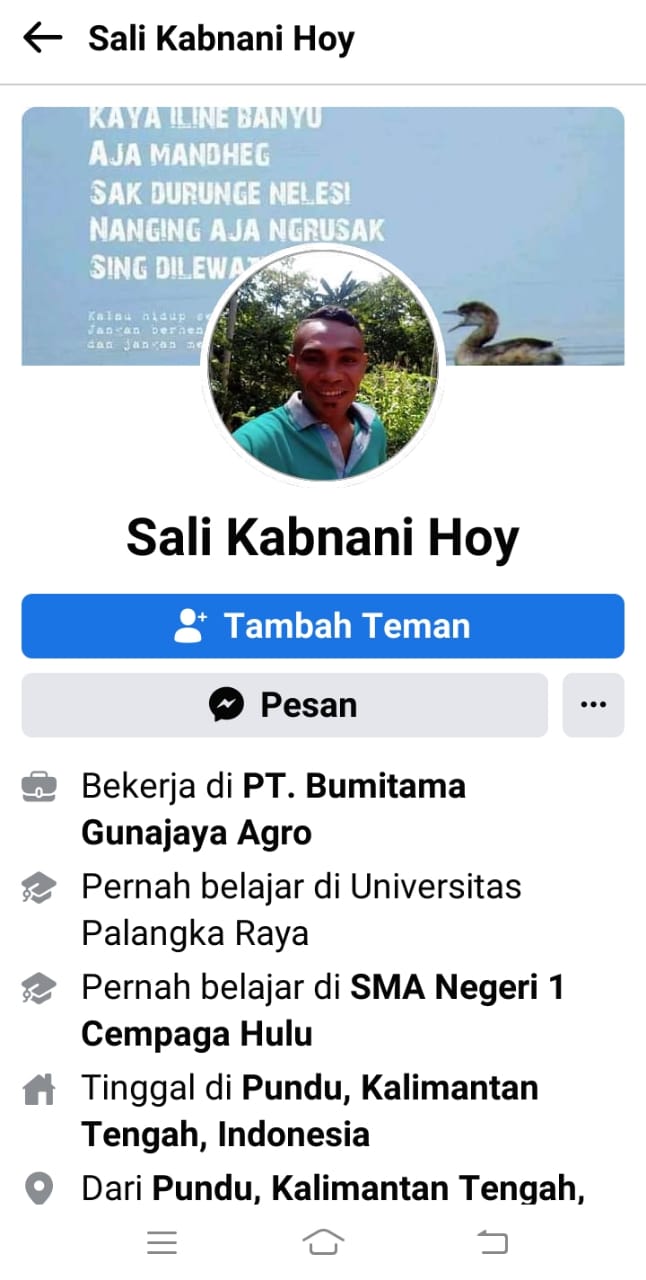Tap the briefcase work icon
This screenshot has height=1280, width=646.
pos(39,787)
